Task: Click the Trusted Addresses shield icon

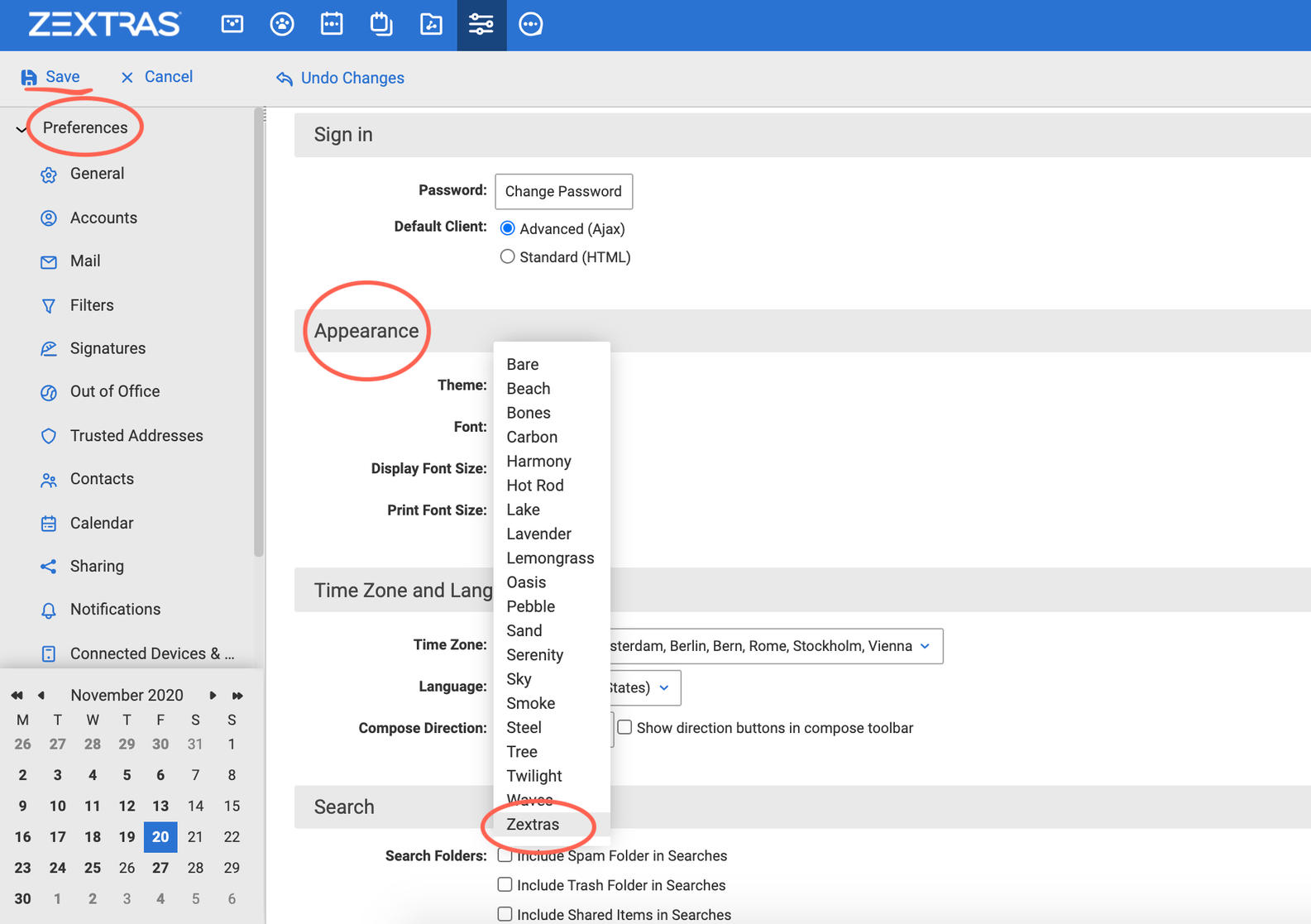Action: (x=49, y=436)
